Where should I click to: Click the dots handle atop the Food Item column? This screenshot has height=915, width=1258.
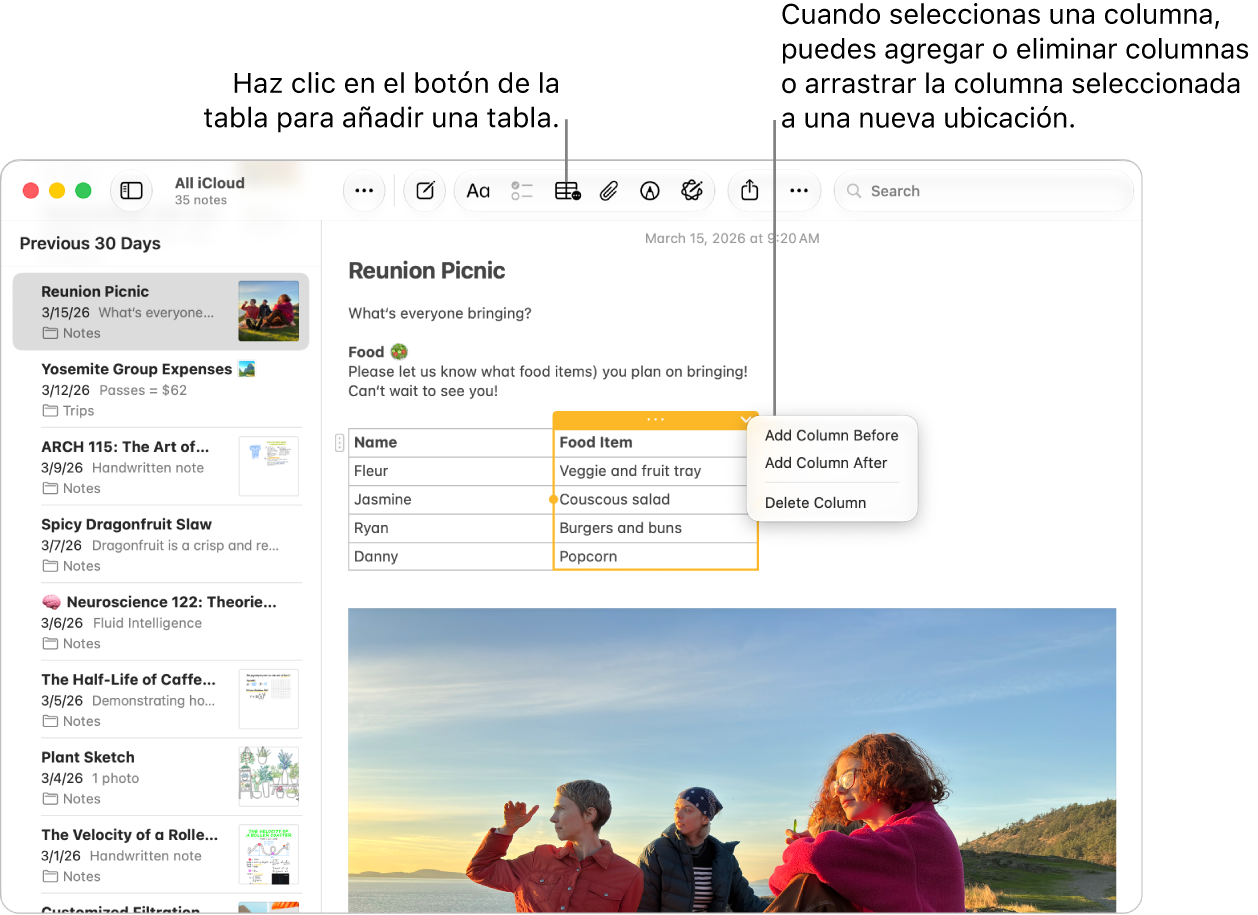[655, 420]
